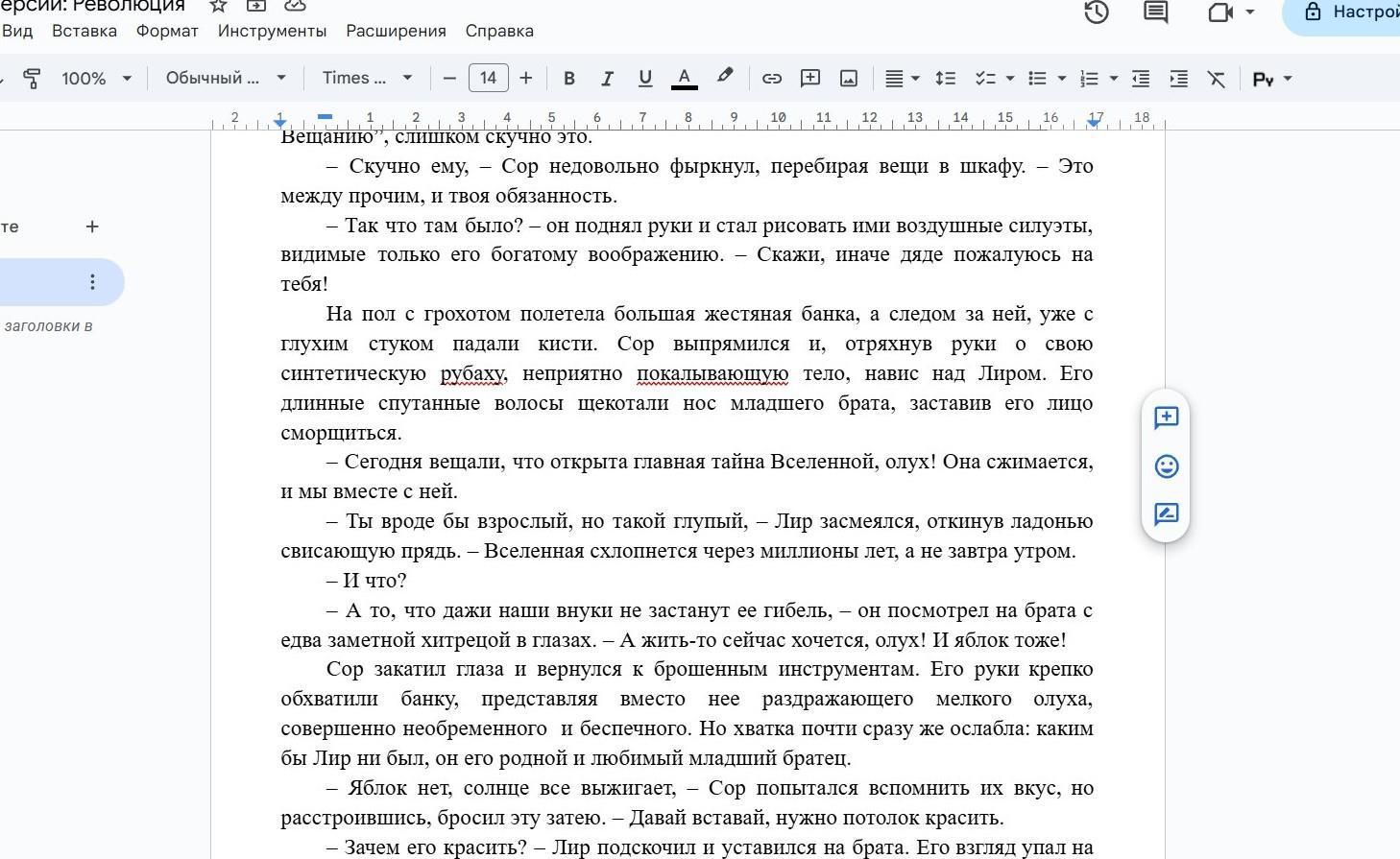Viewport: 1400px width, 859px height.
Task: Expand numbered list options arrow
Action: pos(1114,79)
